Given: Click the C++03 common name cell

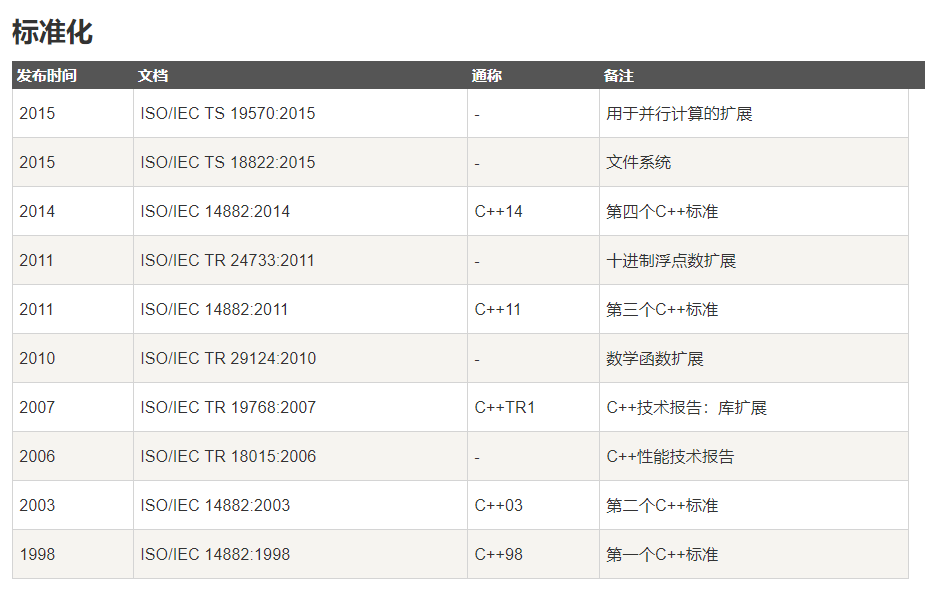Looking at the screenshot, I should click(498, 506).
